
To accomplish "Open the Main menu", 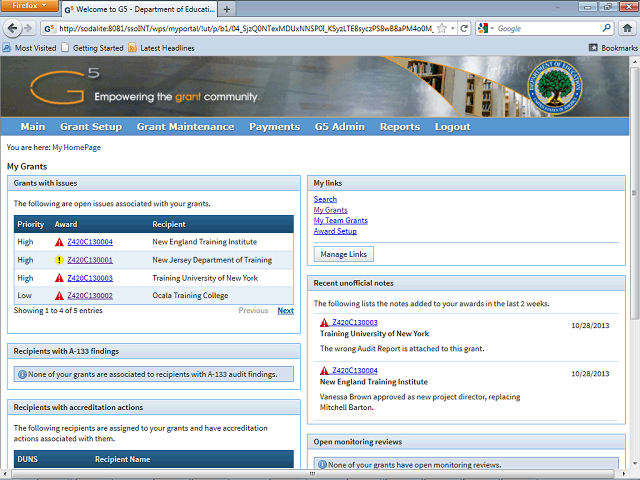I will [33, 127].
